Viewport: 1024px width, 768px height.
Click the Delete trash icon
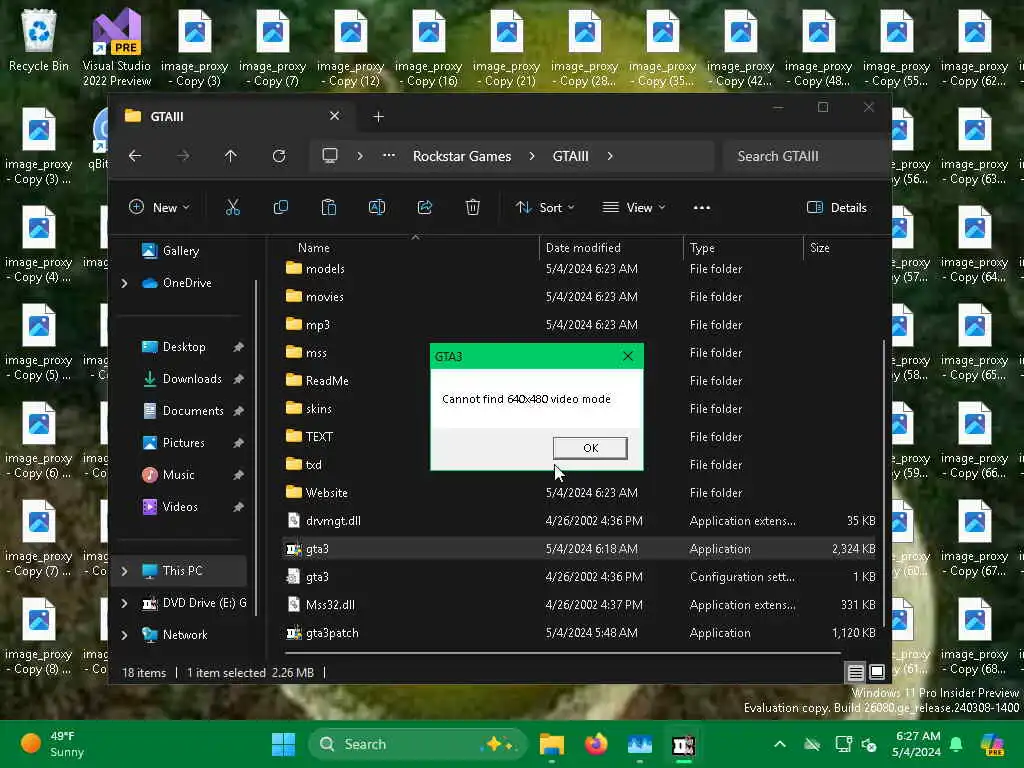tap(473, 208)
